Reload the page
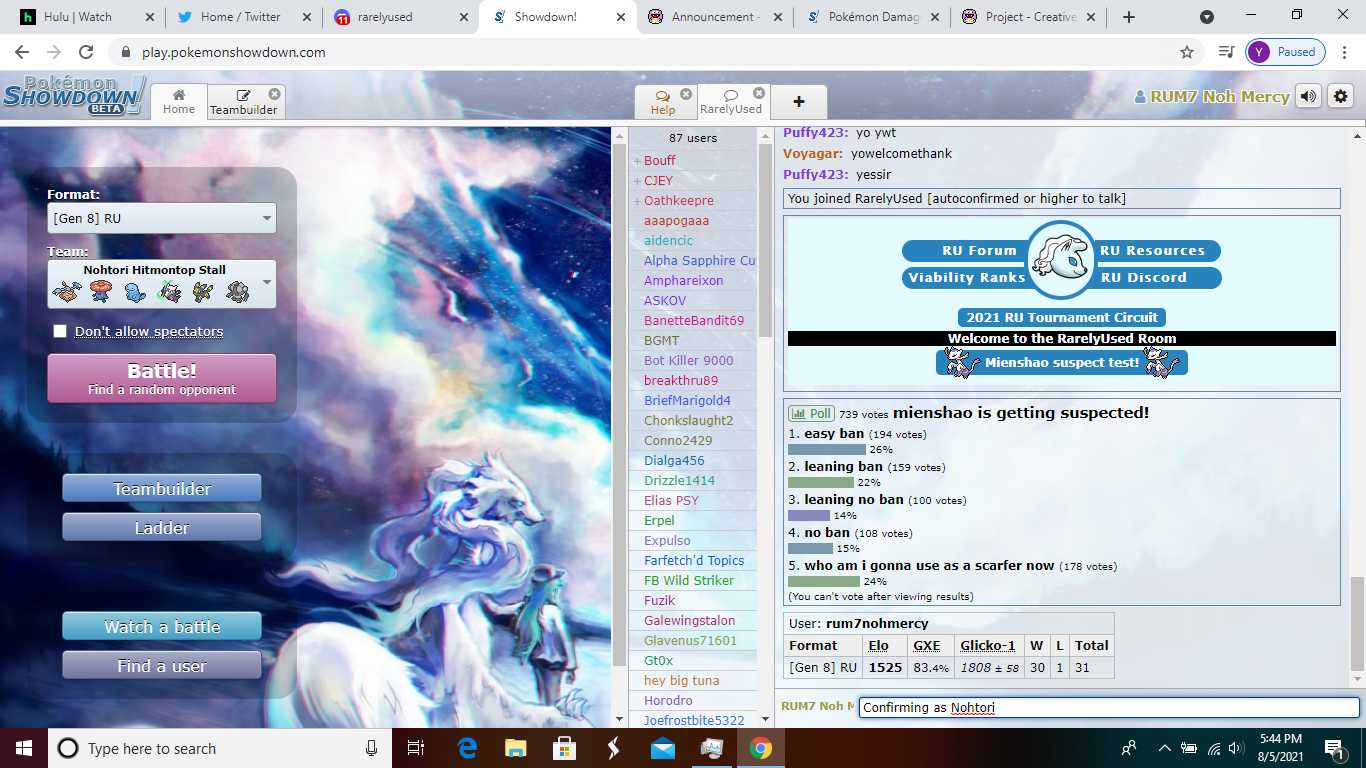 [x=86, y=52]
